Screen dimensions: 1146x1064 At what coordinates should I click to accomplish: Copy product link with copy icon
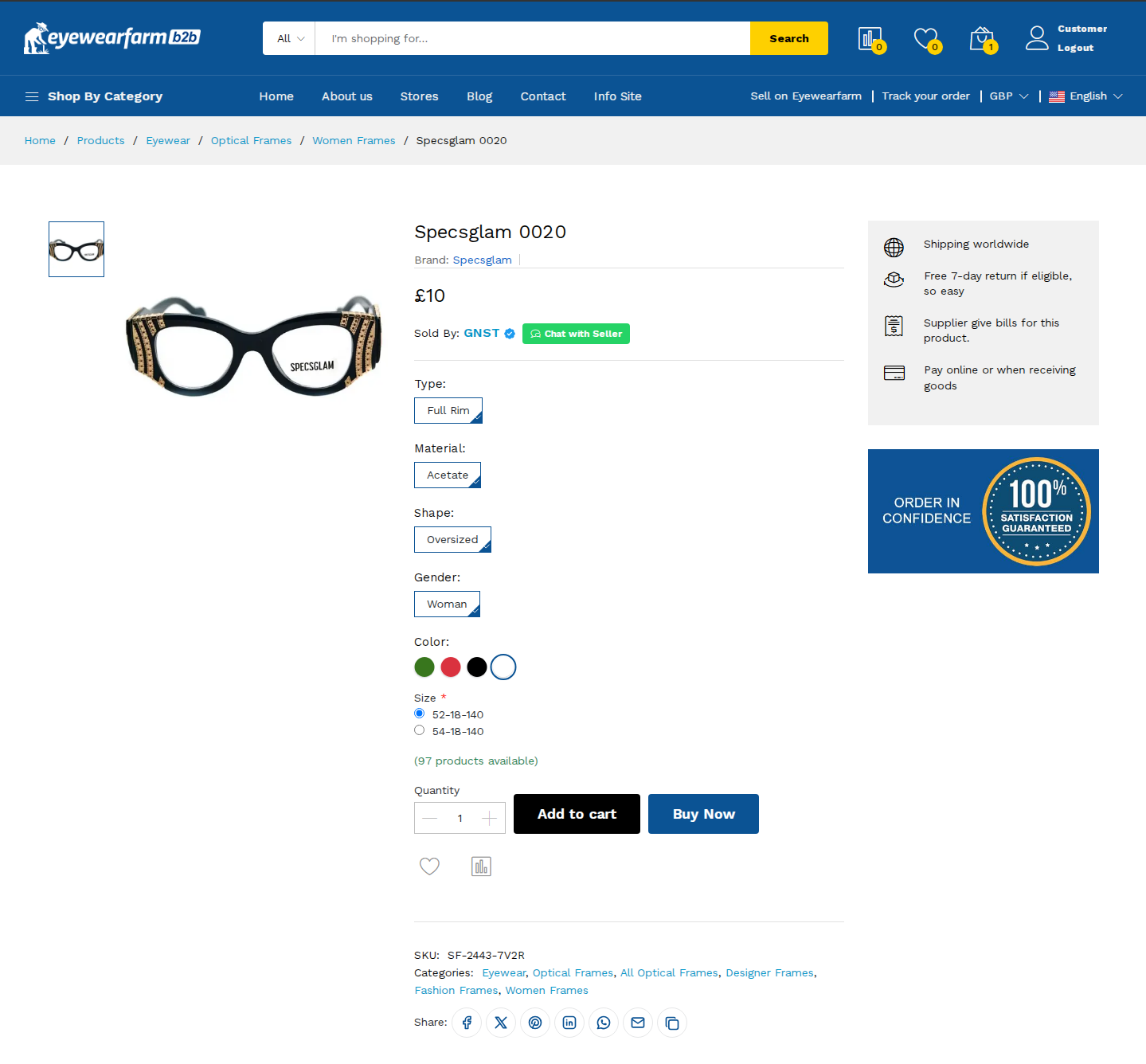(x=672, y=1023)
